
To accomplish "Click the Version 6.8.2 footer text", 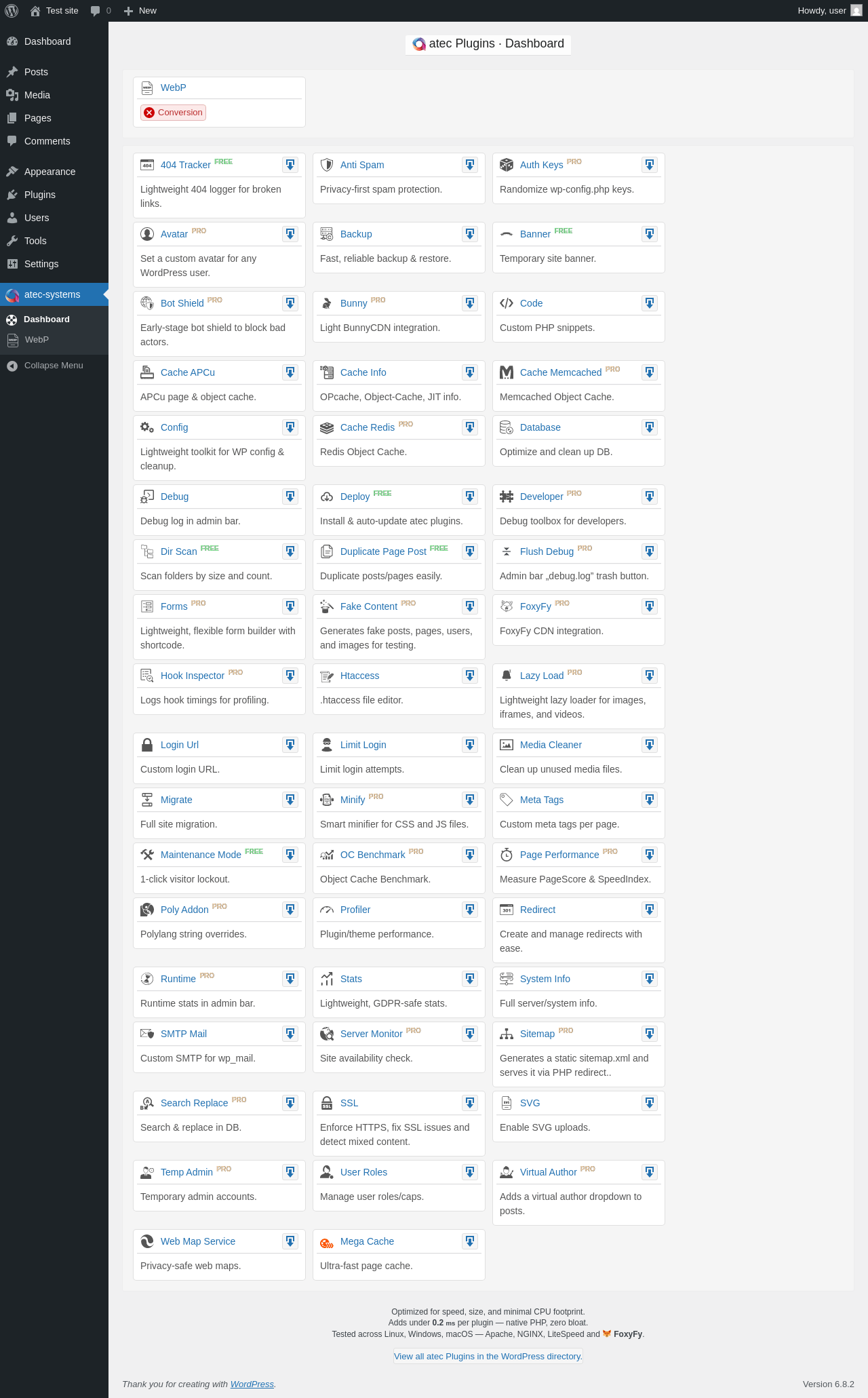I will 829,1384.
